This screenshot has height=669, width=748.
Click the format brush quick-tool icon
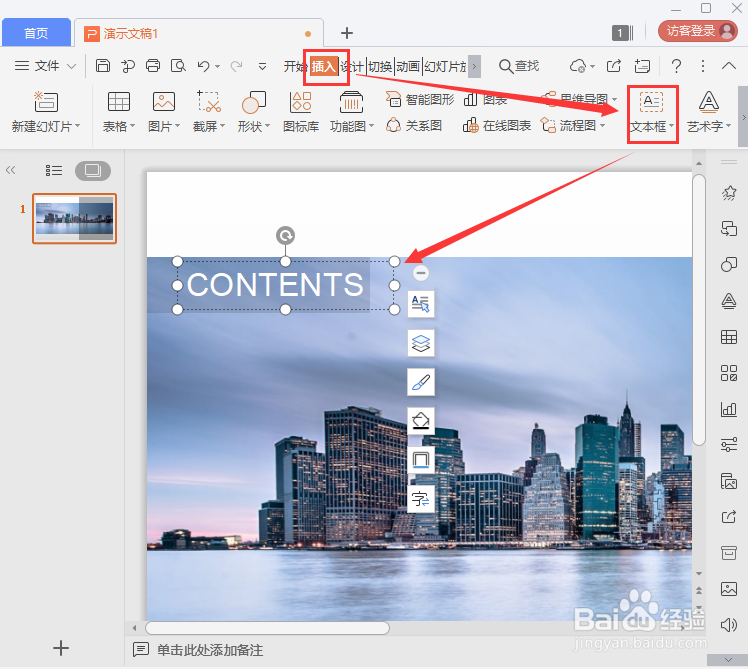pos(421,382)
